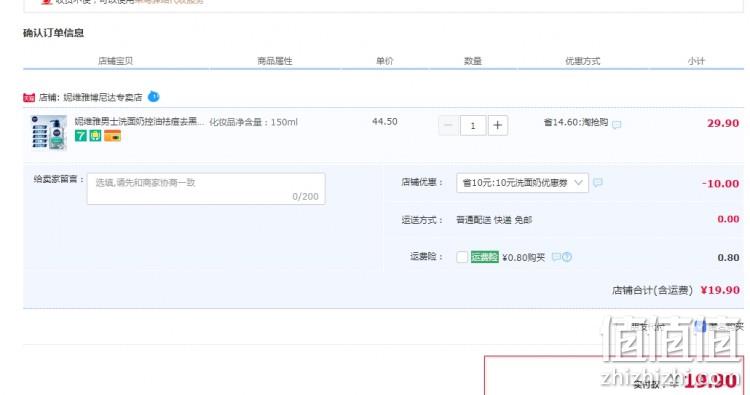750x395 pixels.
Task: Click the ¥0.80购买 insurance label
Action: pyautogui.click(x=523, y=257)
